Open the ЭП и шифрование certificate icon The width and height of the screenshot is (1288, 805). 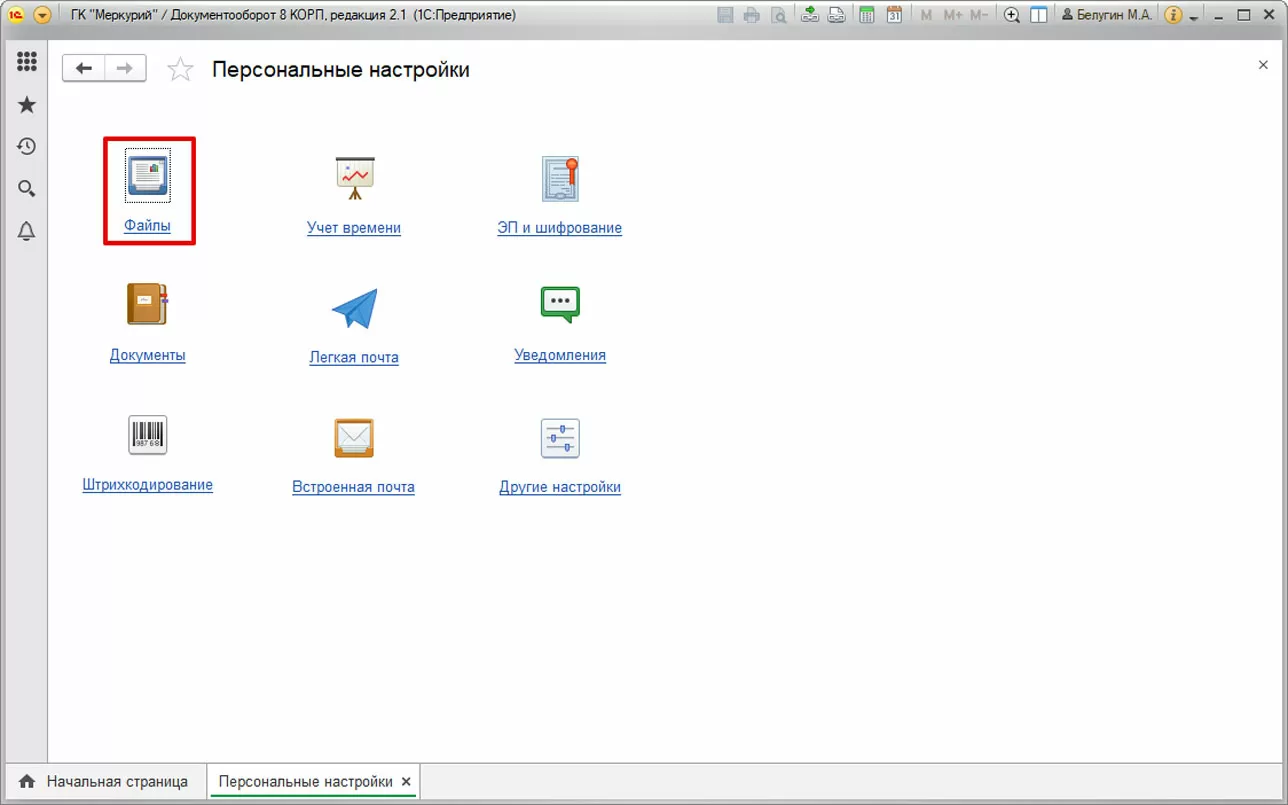[x=560, y=178]
